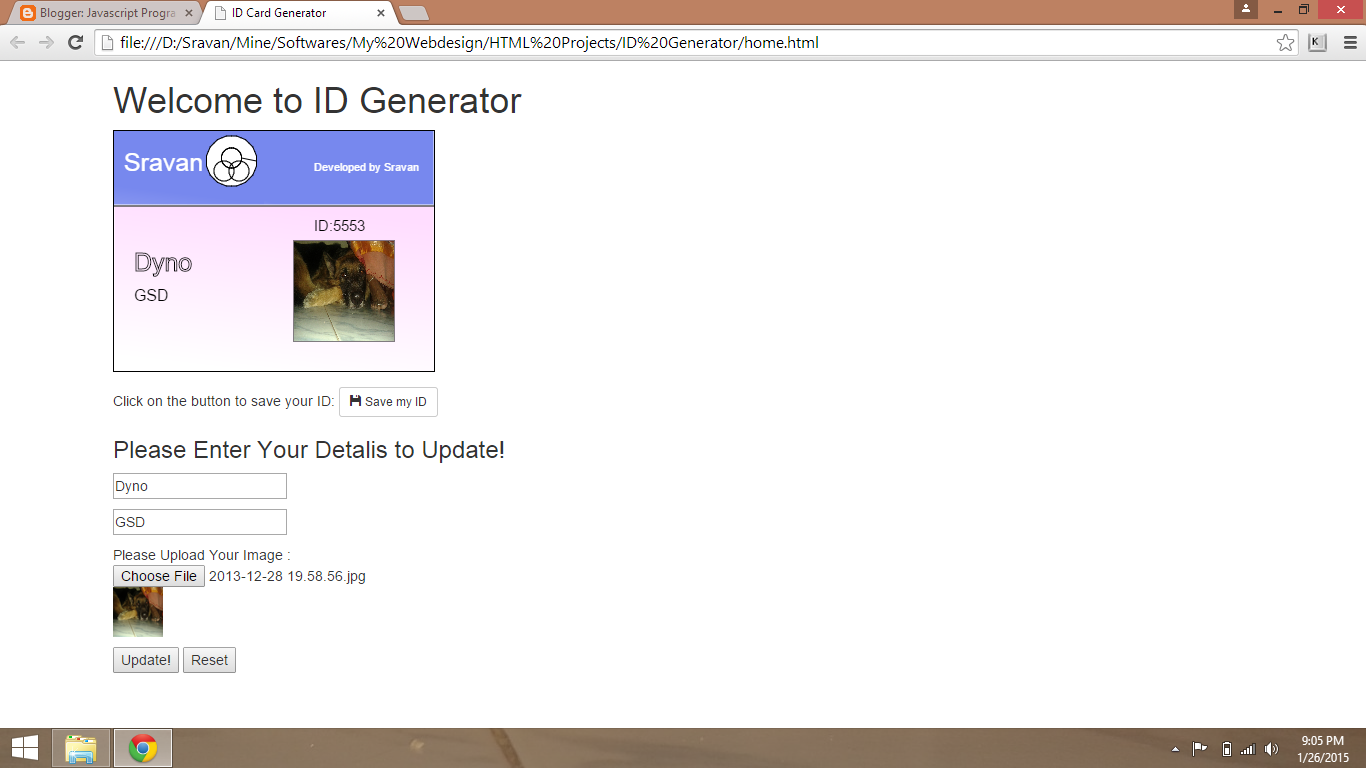Click the battery icon in the tray

[1227, 748]
